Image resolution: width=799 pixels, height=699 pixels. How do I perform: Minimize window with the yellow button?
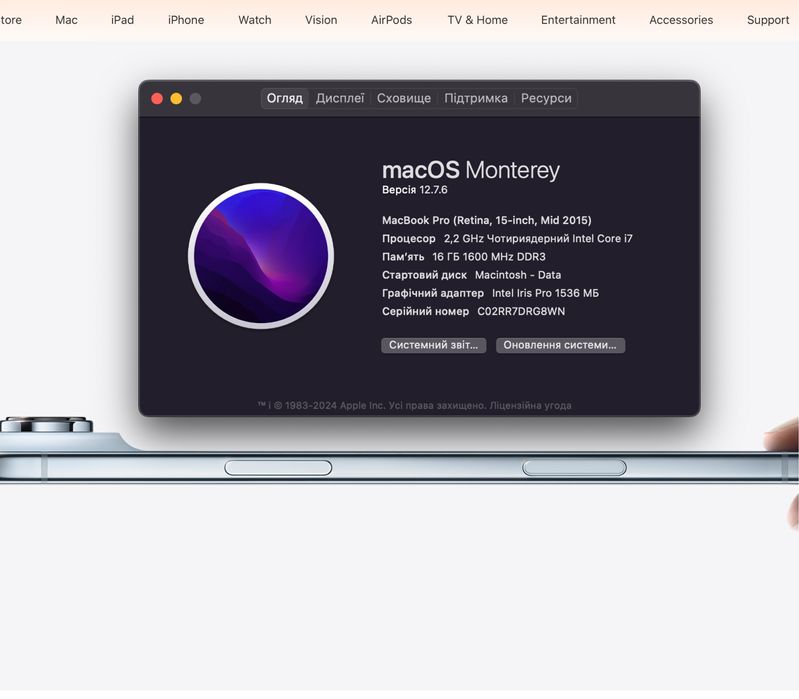[176, 98]
